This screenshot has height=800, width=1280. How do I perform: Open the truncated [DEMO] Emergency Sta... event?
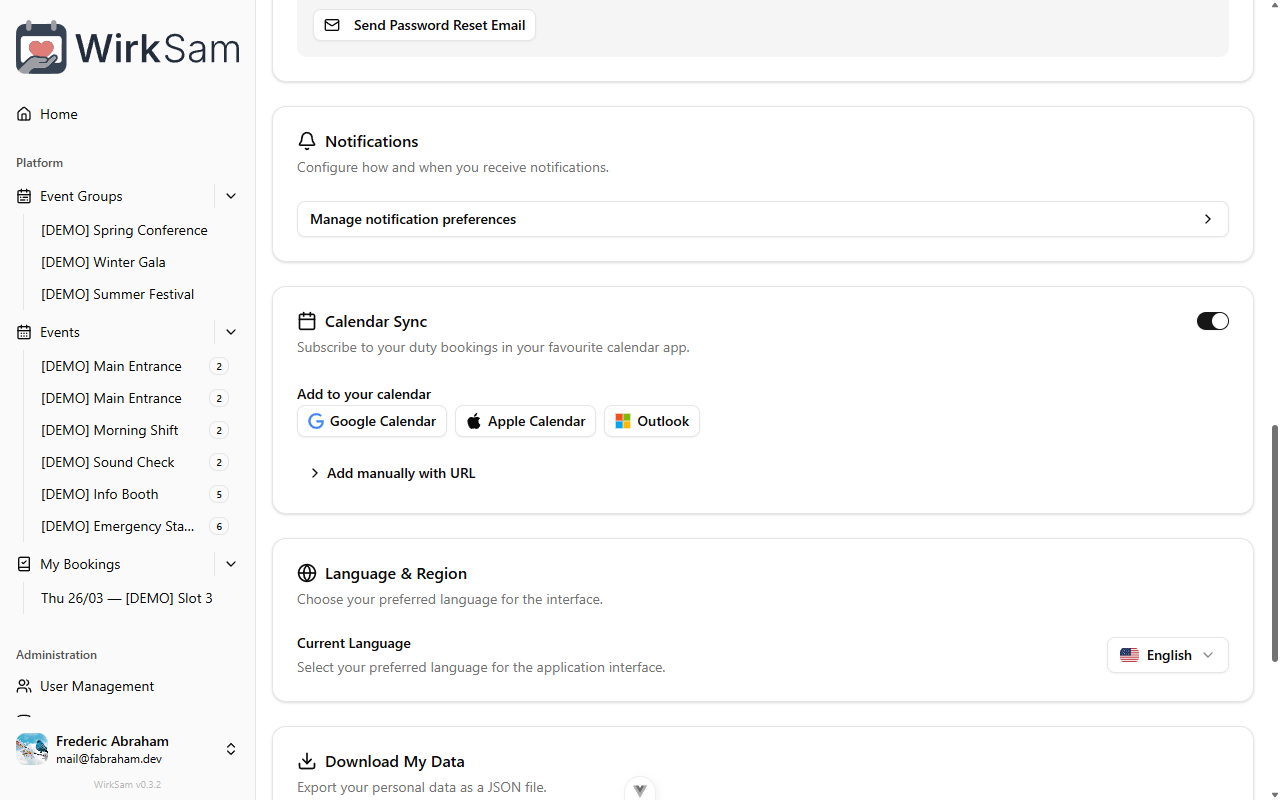(118, 526)
